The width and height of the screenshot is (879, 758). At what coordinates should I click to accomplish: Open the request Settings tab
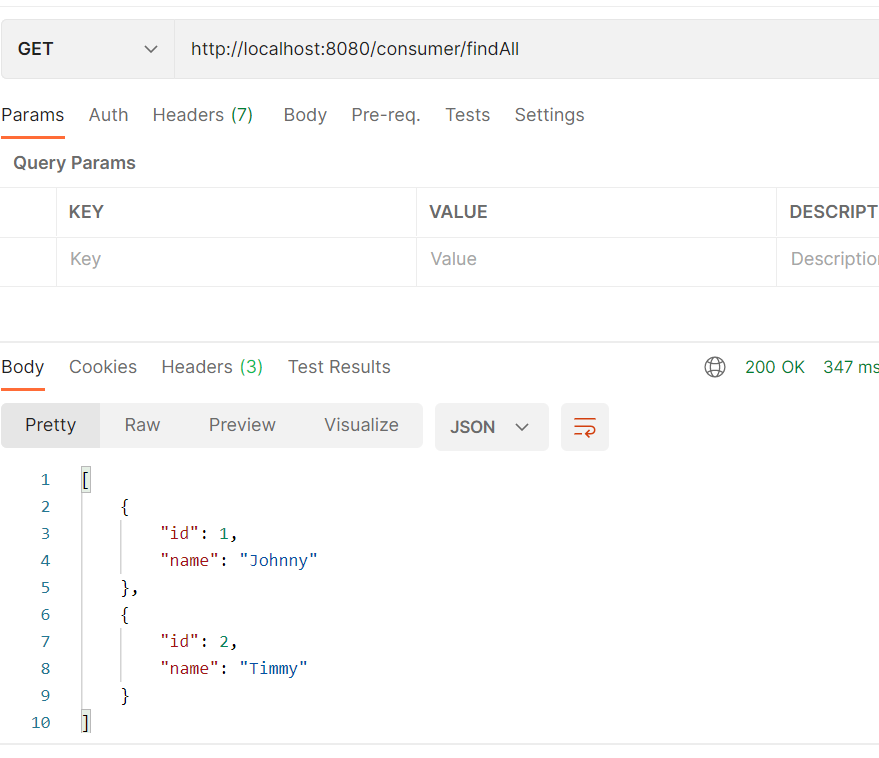(549, 115)
